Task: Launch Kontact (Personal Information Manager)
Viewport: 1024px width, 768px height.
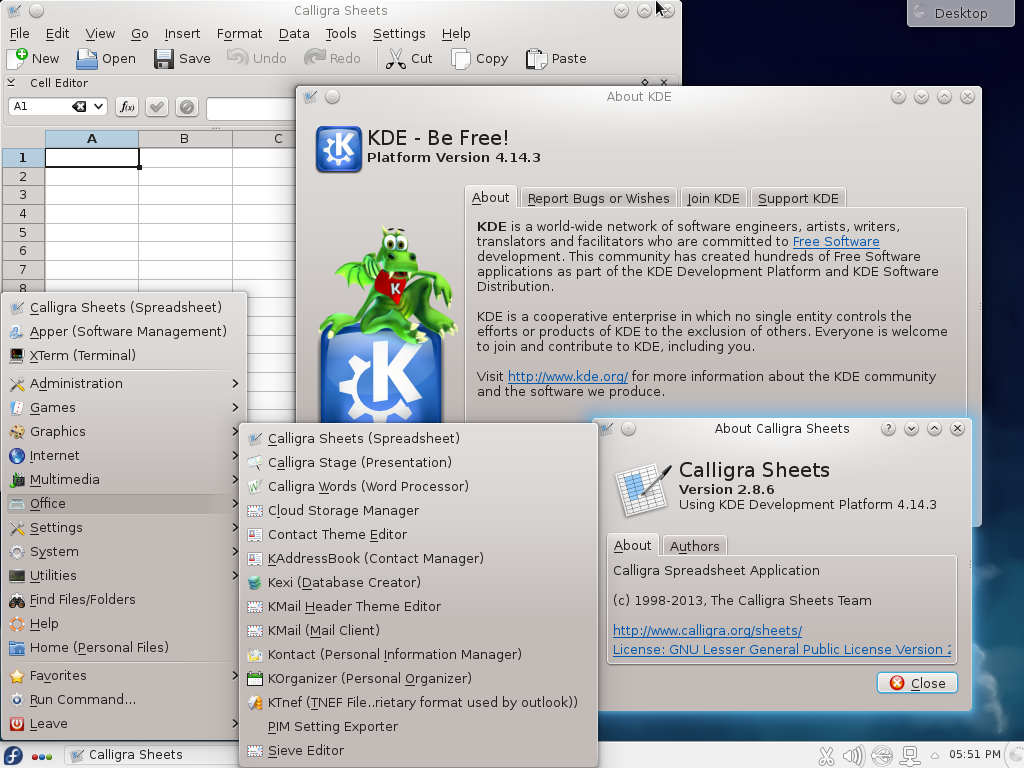Action: pyautogui.click(x=419, y=654)
